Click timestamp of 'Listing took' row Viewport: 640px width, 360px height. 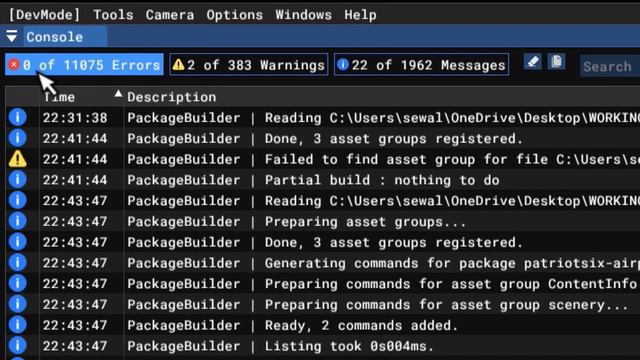[x=75, y=347]
